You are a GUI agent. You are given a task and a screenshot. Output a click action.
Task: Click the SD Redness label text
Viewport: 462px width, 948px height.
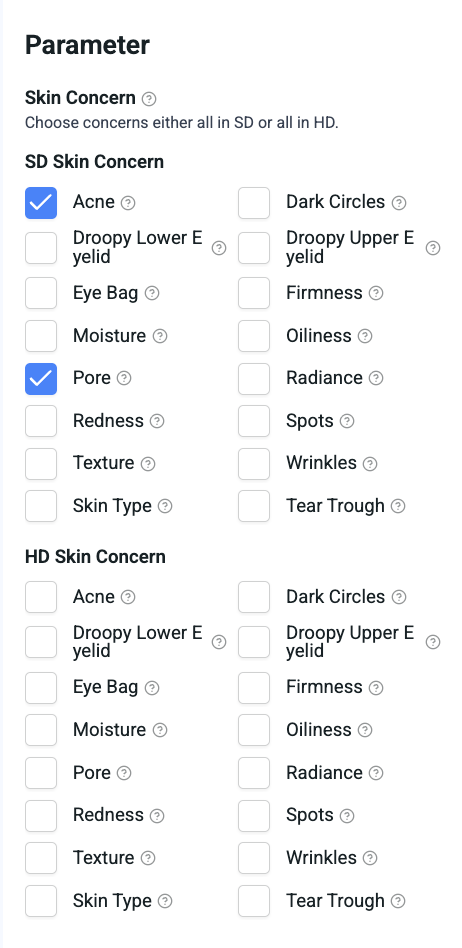pos(108,421)
